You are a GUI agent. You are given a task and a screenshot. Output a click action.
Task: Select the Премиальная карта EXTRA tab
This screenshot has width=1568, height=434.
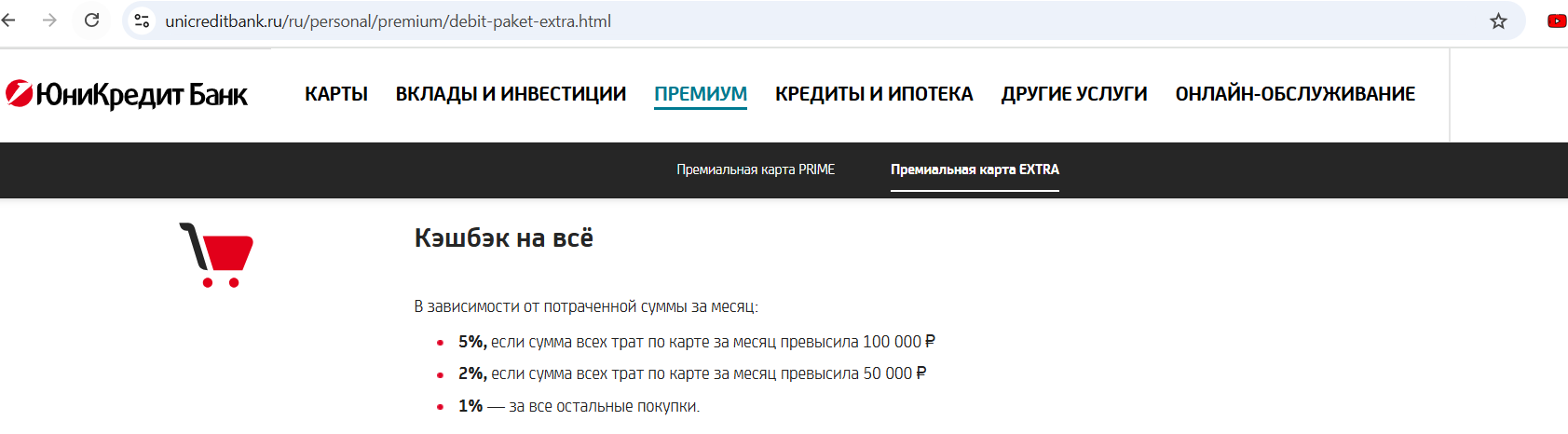[975, 170]
